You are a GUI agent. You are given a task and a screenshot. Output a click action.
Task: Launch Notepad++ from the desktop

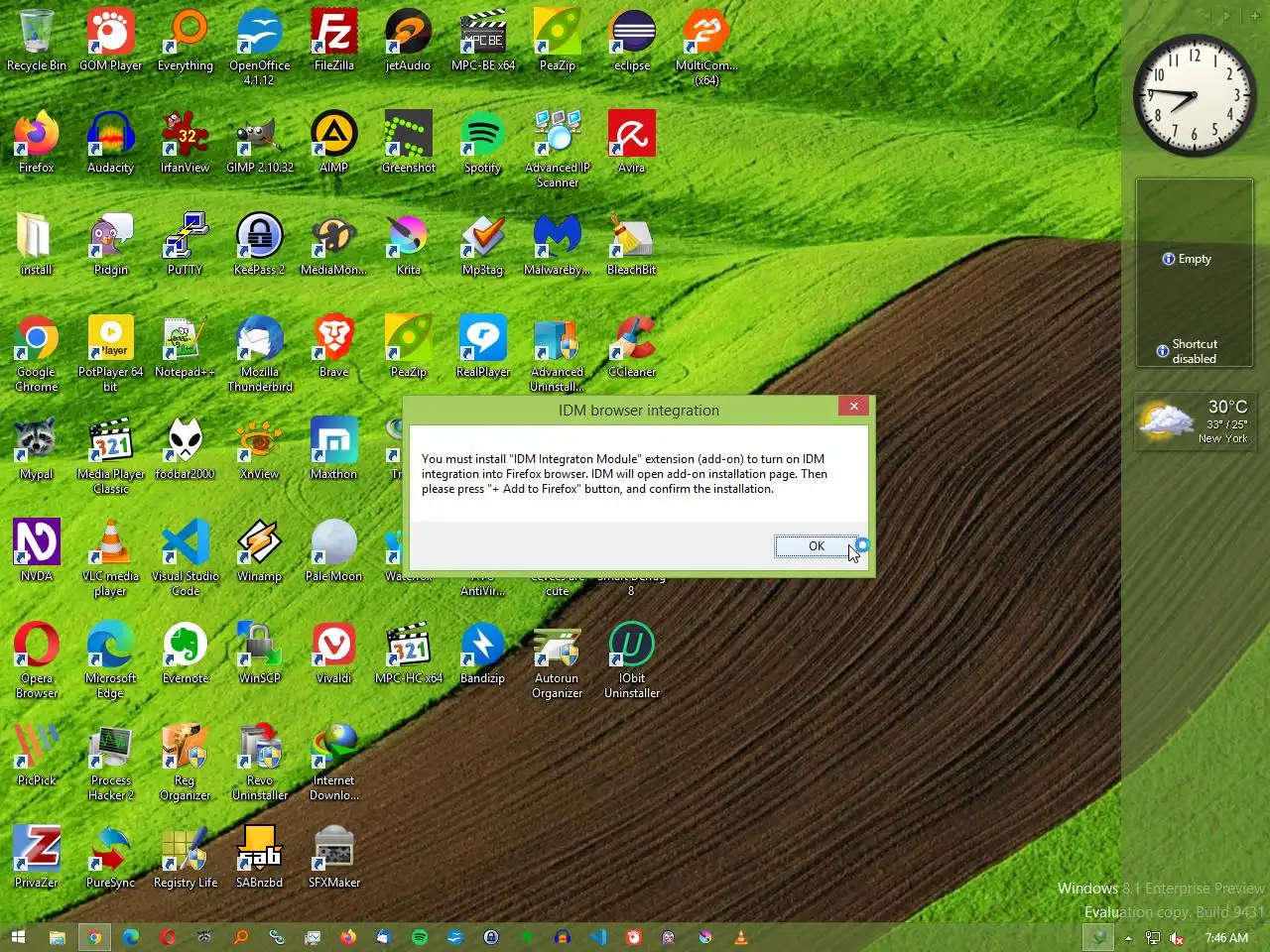pyautogui.click(x=186, y=347)
